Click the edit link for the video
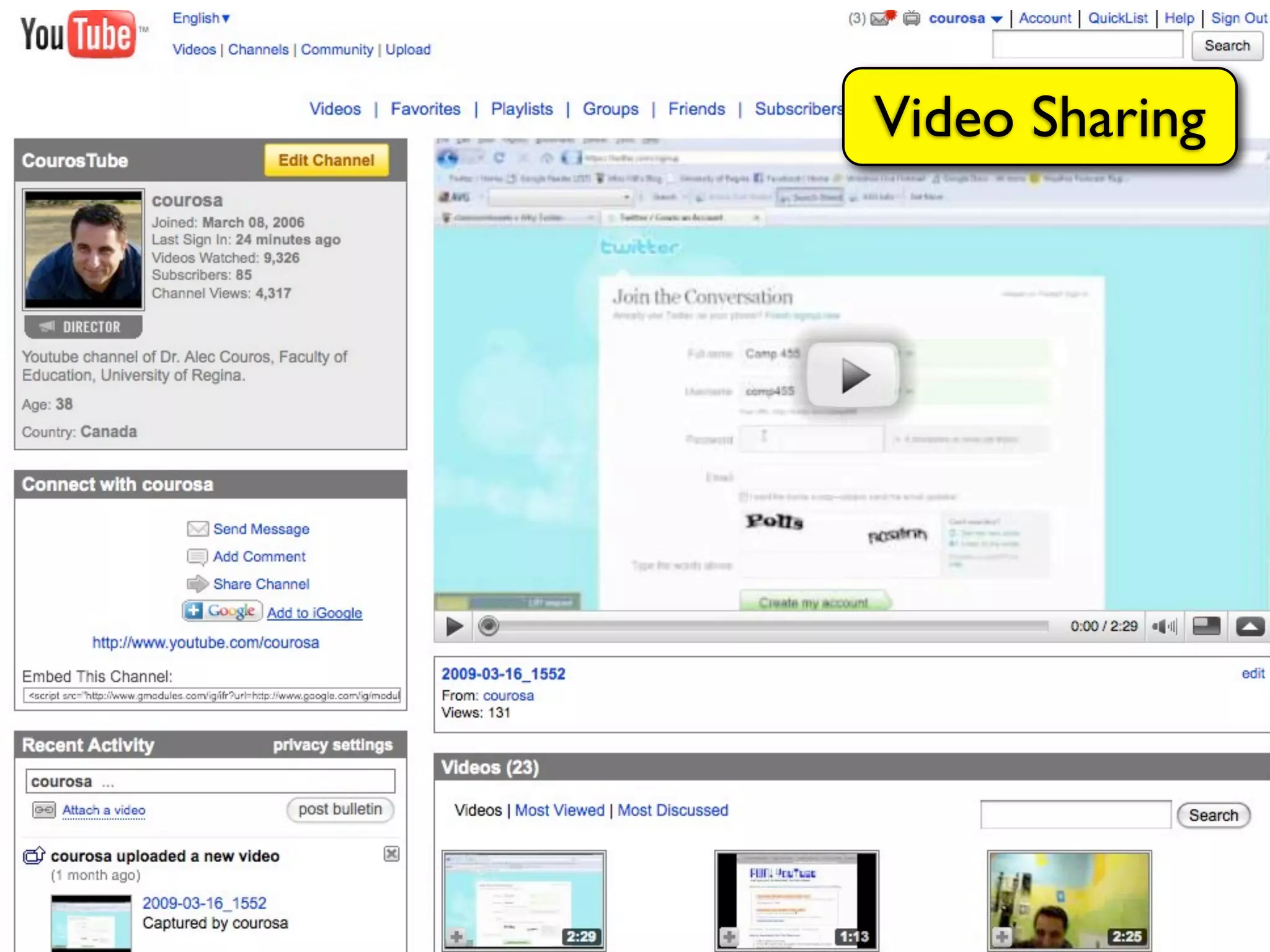The height and width of the screenshot is (952, 1270). coord(1253,673)
